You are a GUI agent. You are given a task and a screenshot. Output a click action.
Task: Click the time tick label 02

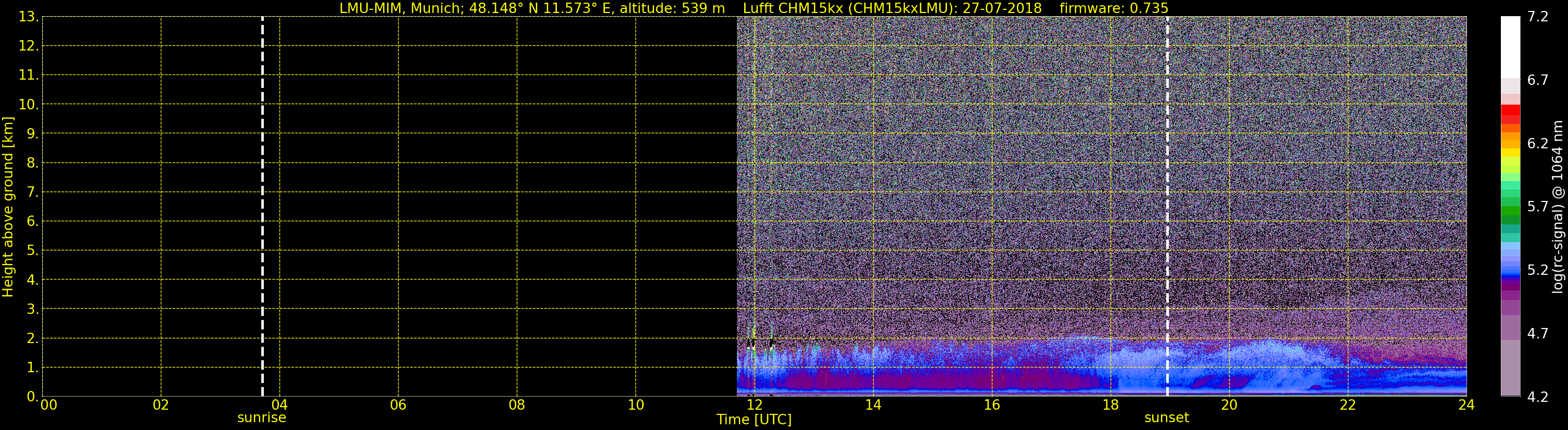point(161,405)
